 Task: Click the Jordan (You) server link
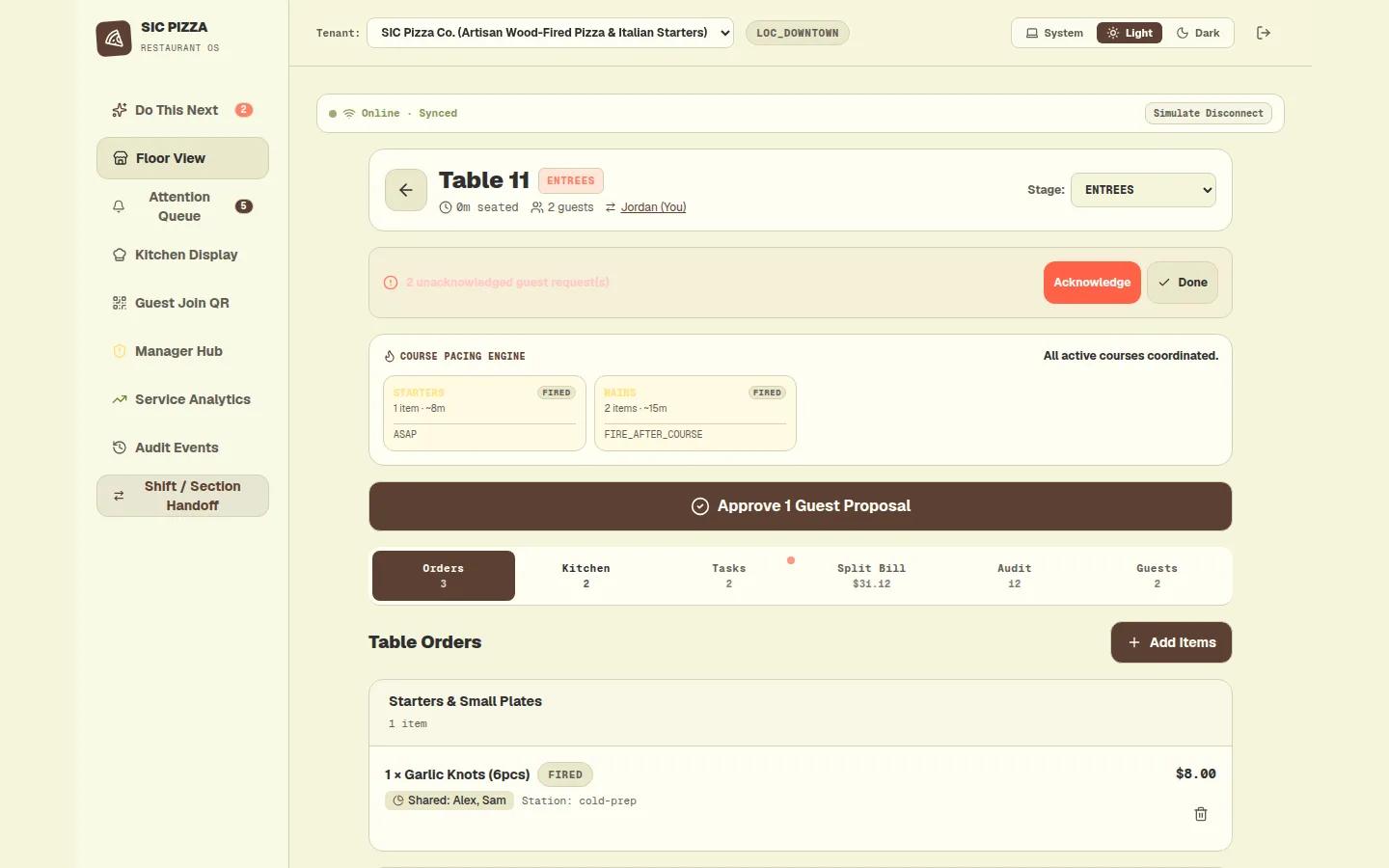click(653, 207)
